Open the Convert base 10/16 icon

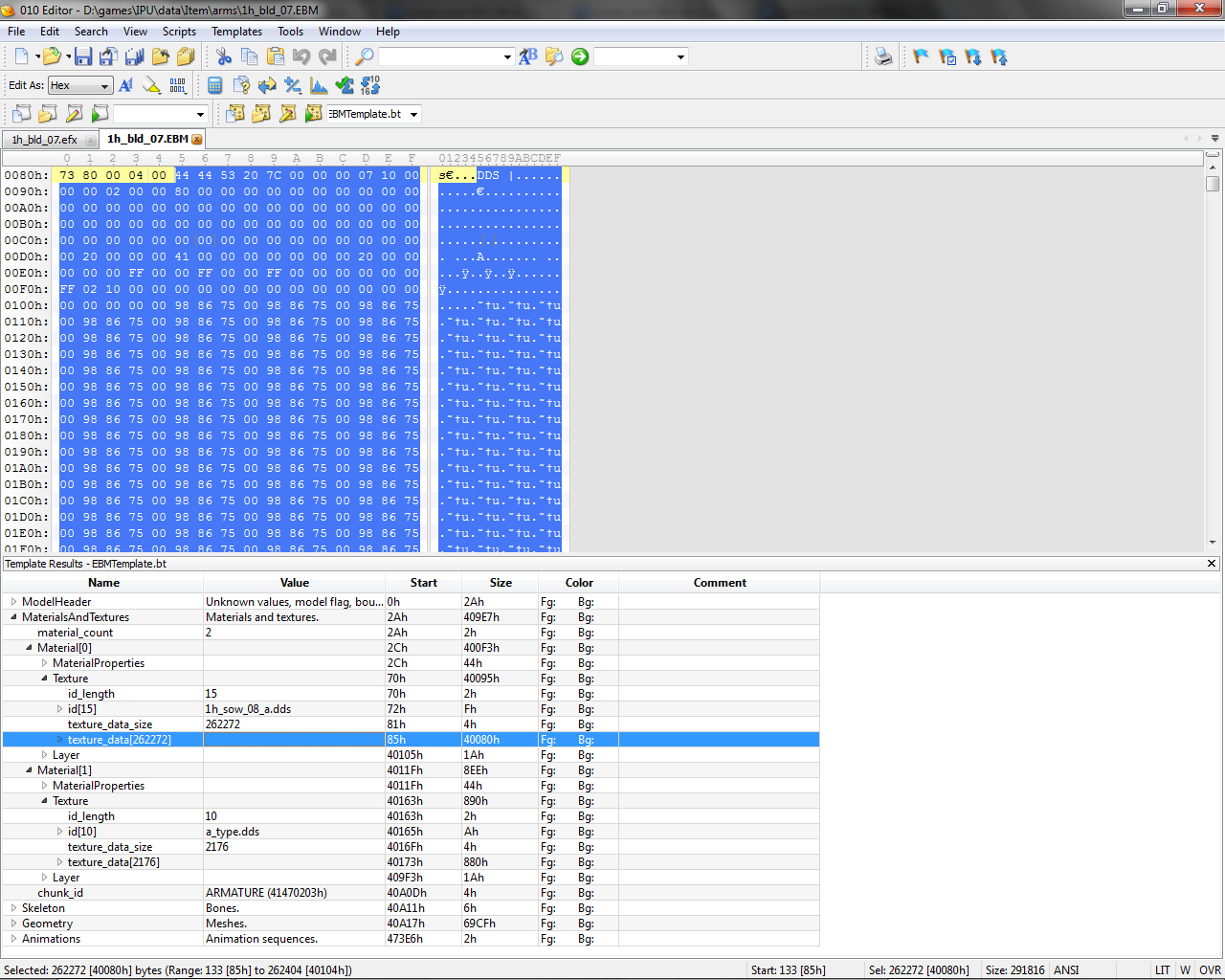(370, 85)
